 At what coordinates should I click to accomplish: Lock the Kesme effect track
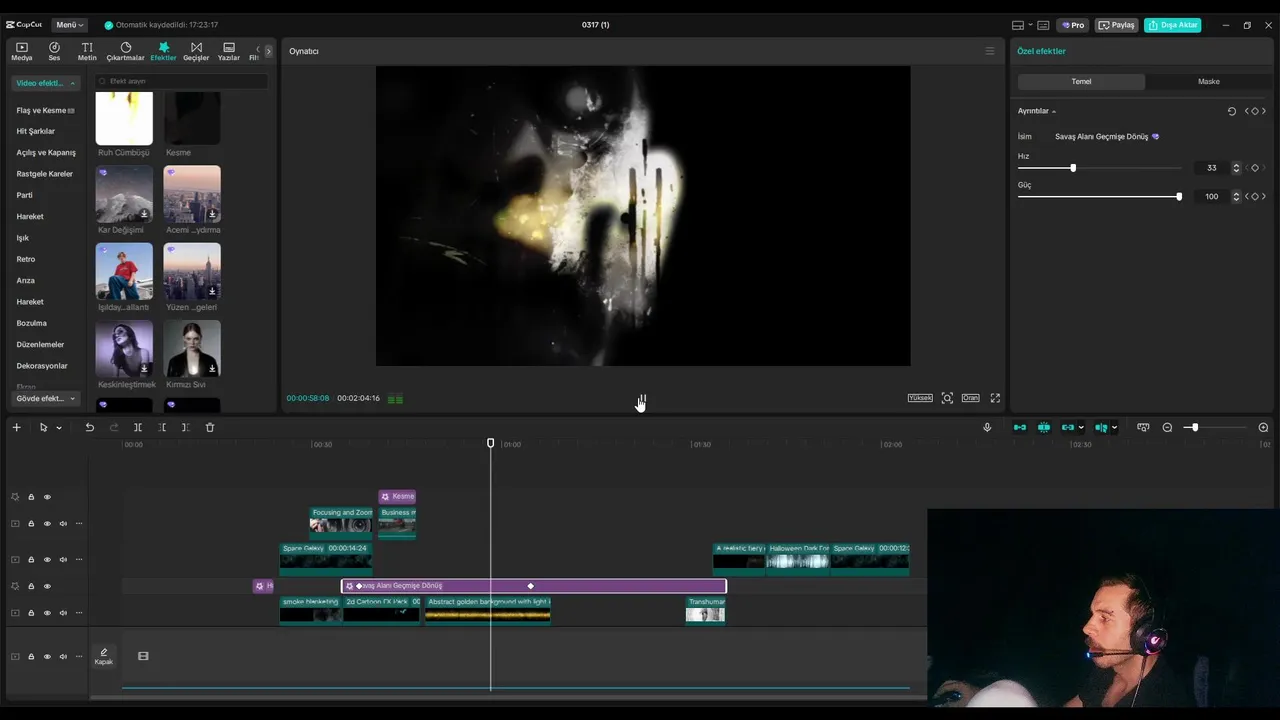31,497
